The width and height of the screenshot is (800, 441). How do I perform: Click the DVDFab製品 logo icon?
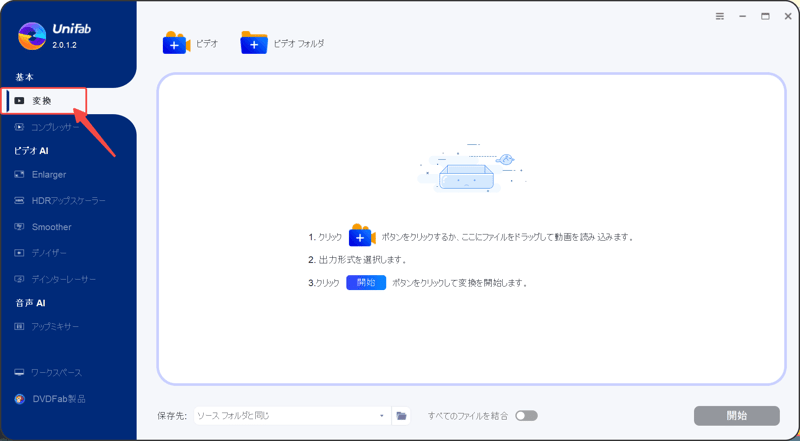pyautogui.click(x=19, y=398)
